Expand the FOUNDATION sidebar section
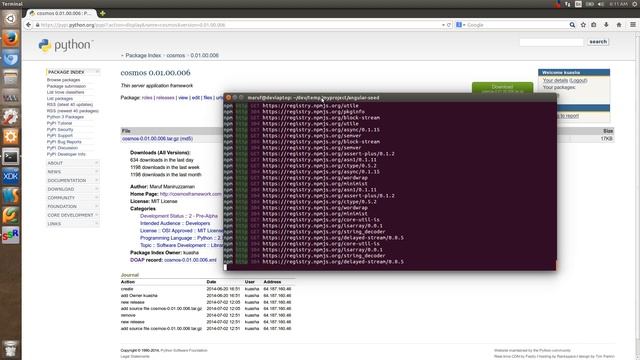The width and height of the screenshot is (640, 360). click(x=73, y=206)
